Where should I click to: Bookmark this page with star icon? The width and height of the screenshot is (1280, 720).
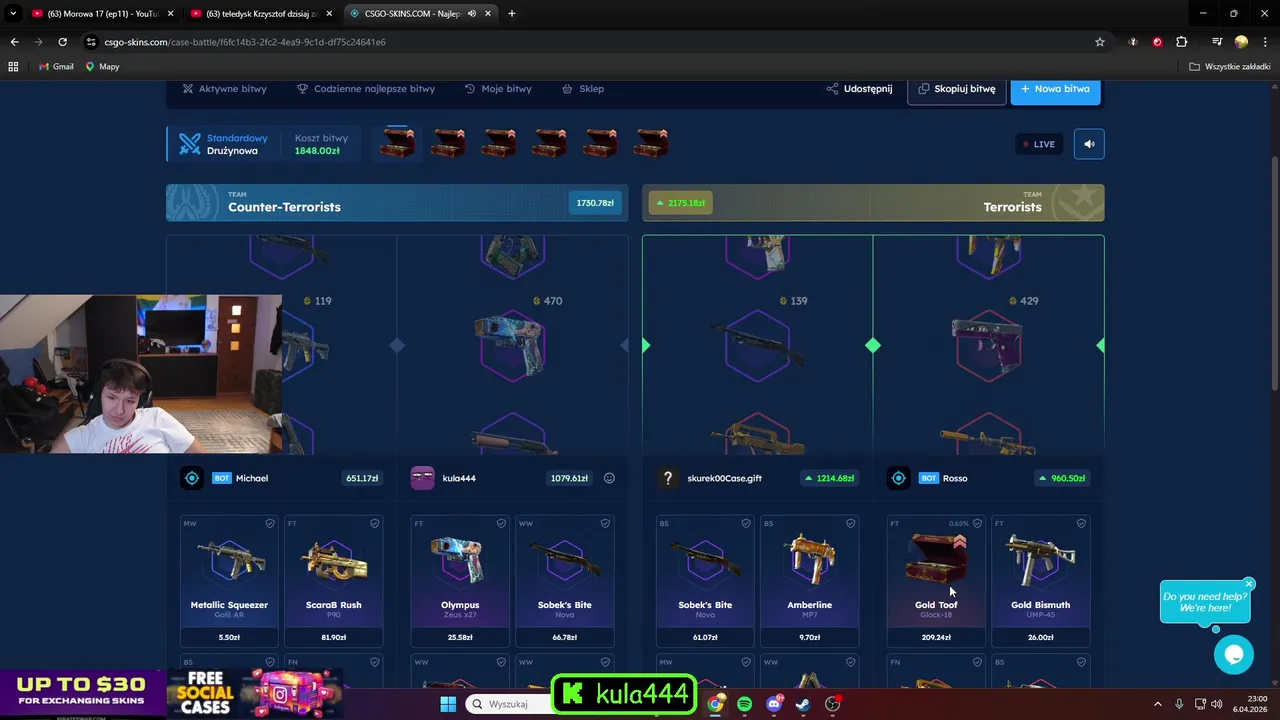pyautogui.click(x=1100, y=42)
